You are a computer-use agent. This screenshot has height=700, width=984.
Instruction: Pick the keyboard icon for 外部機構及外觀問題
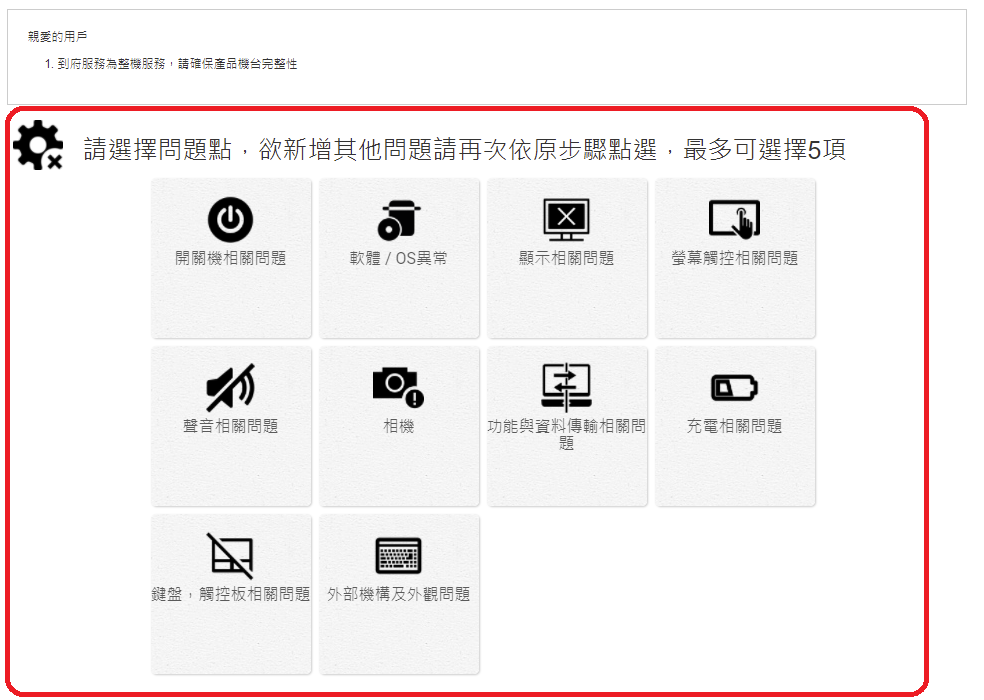point(398,556)
